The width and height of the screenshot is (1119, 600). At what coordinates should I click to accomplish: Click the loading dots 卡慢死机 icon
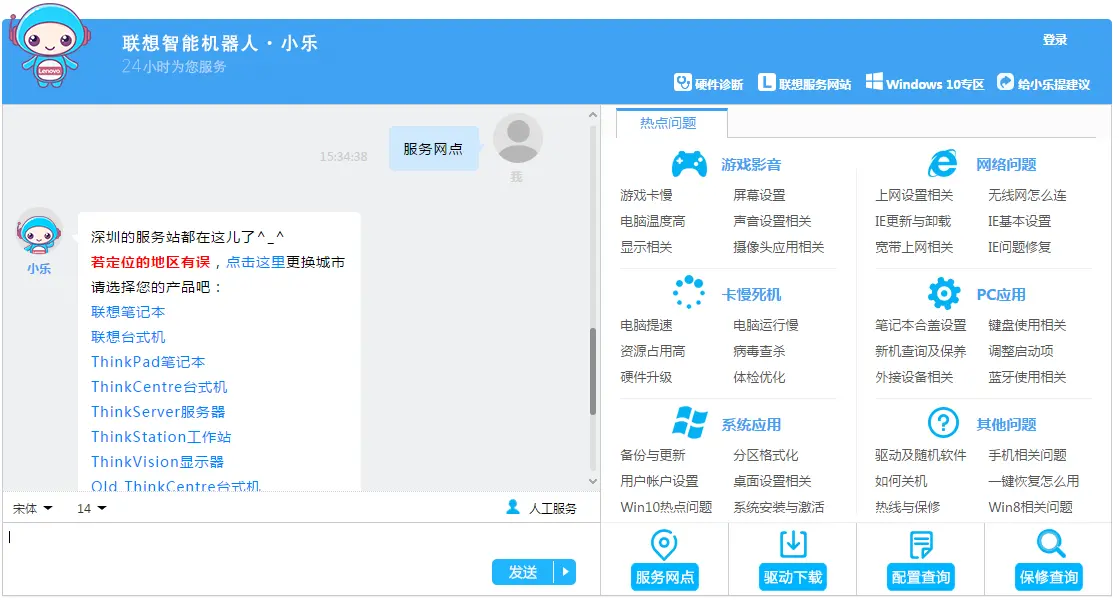click(x=689, y=293)
